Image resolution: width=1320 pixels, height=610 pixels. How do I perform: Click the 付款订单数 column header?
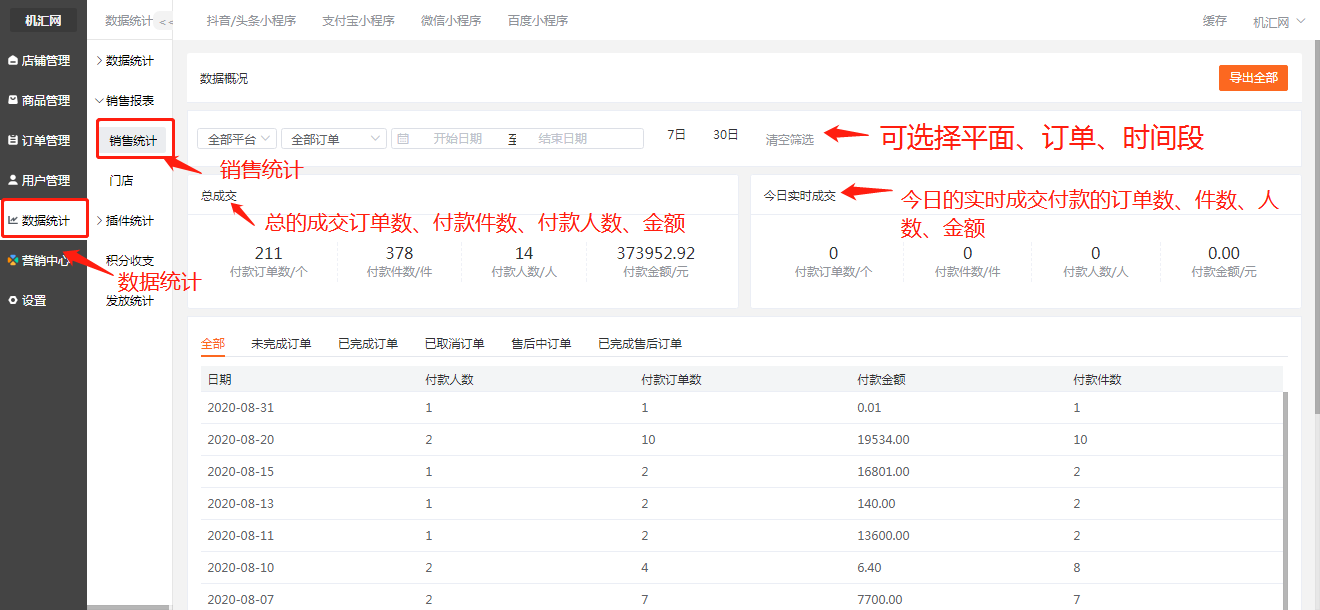point(671,379)
